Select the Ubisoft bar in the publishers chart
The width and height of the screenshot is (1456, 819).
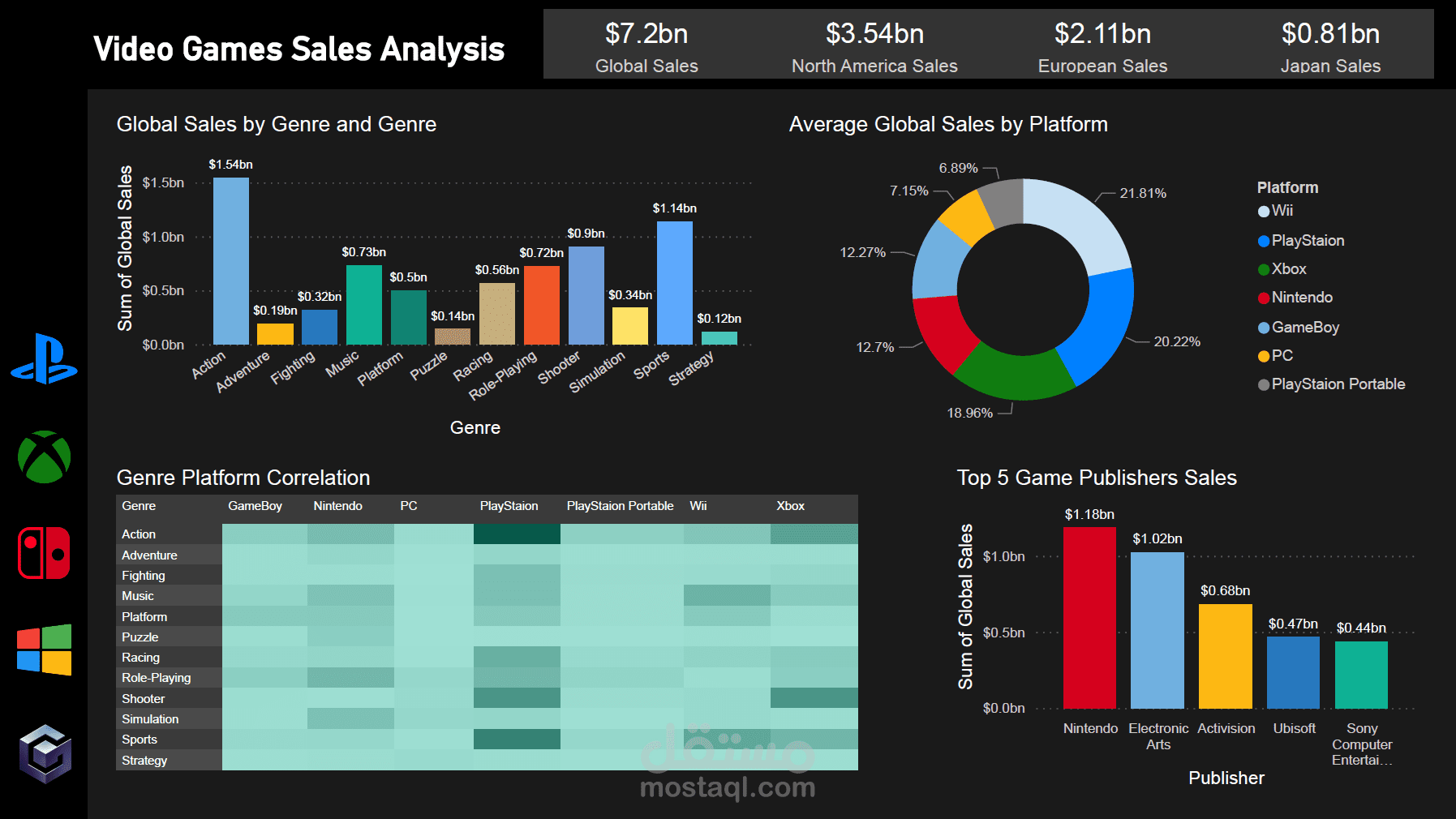(x=1293, y=672)
